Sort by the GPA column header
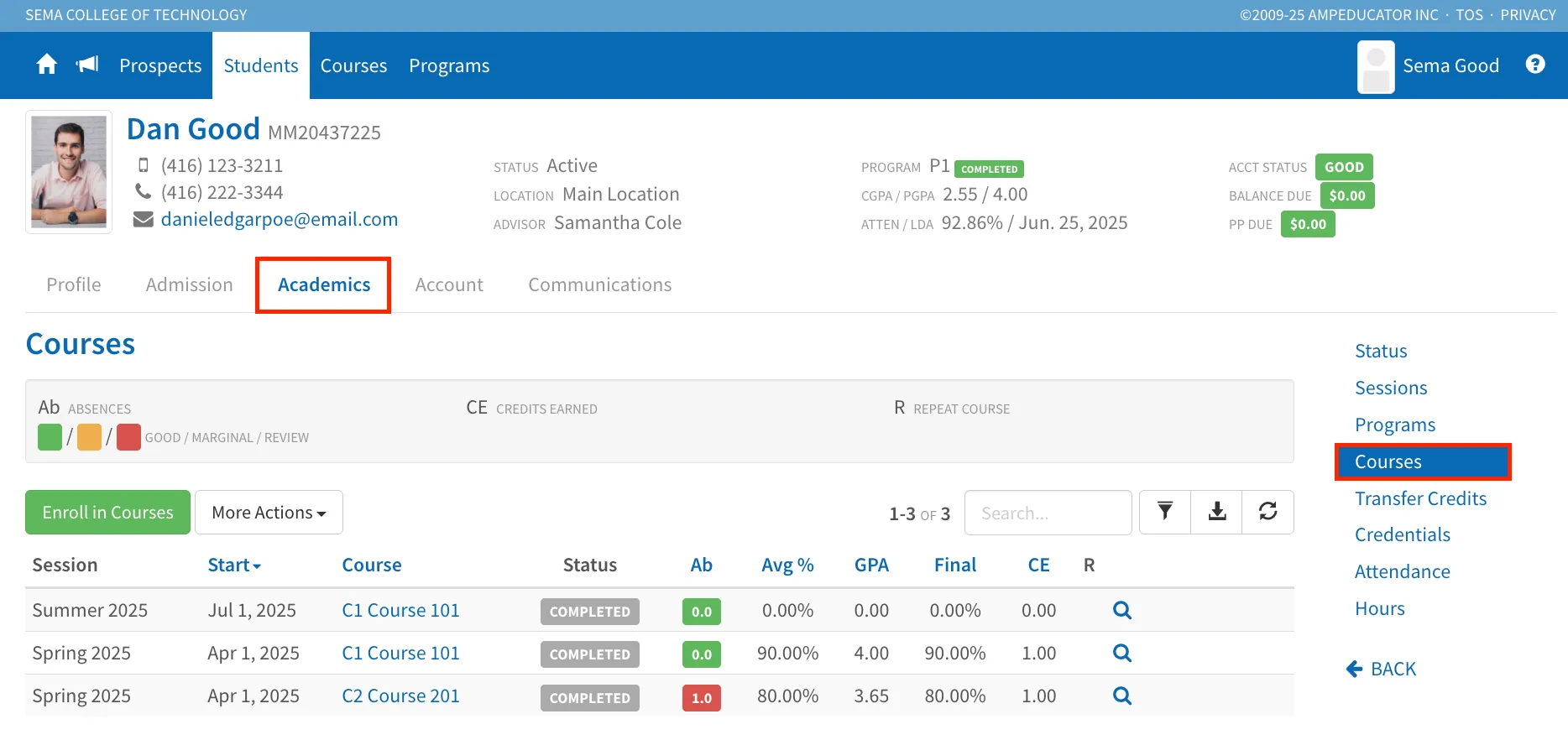This screenshot has height=740, width=1568. pyautogui.click(x=871, y=565)
